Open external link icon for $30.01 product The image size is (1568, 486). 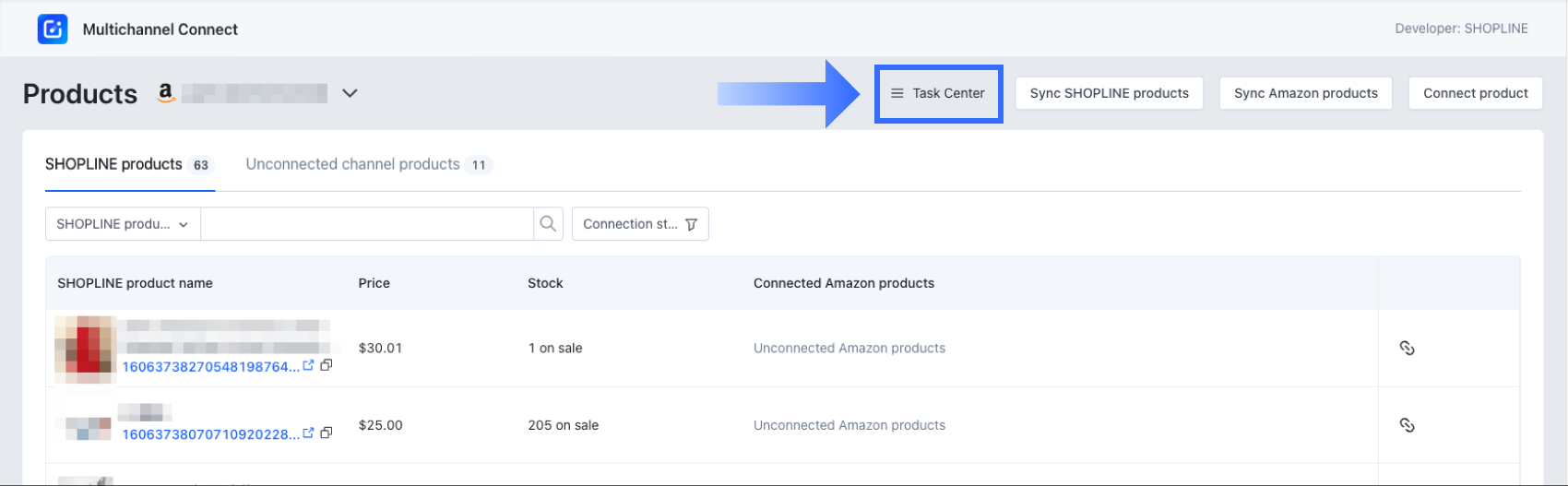coord(309,365)
